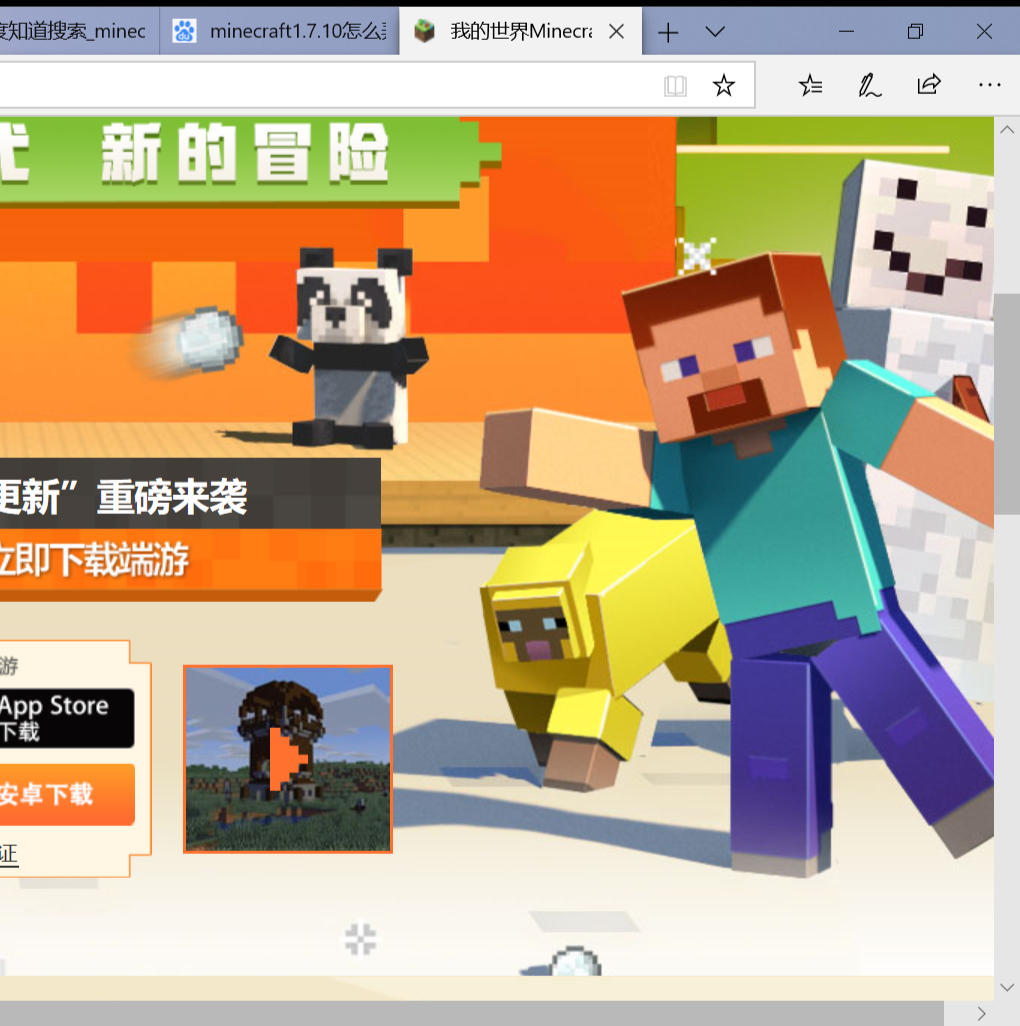Click the Minecraft grass block tab favicon
This screenshot has width=1020, height=1026.
424,31
